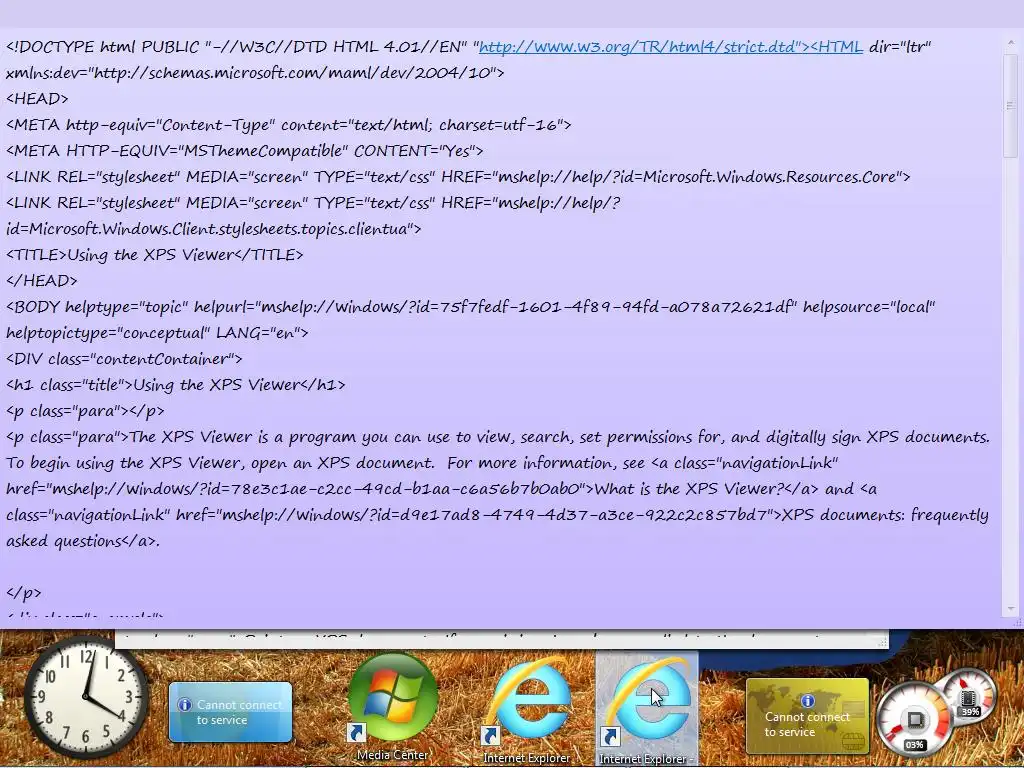The image size is (1024, 768).
Task: Click the opening <HEAD> tag line
Action: tap(37, 99)
